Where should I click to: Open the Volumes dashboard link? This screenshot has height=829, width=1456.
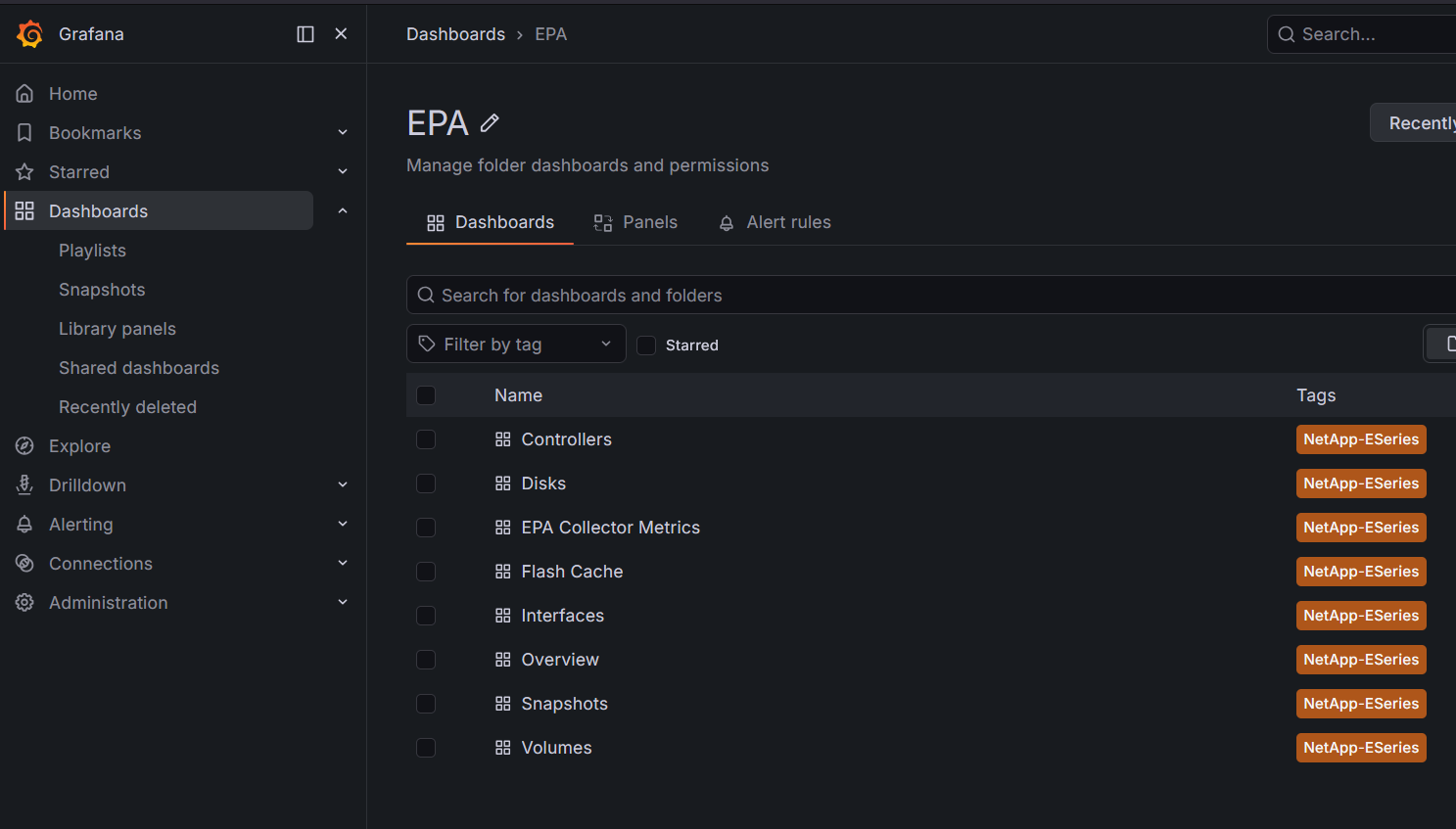point(556,748)
